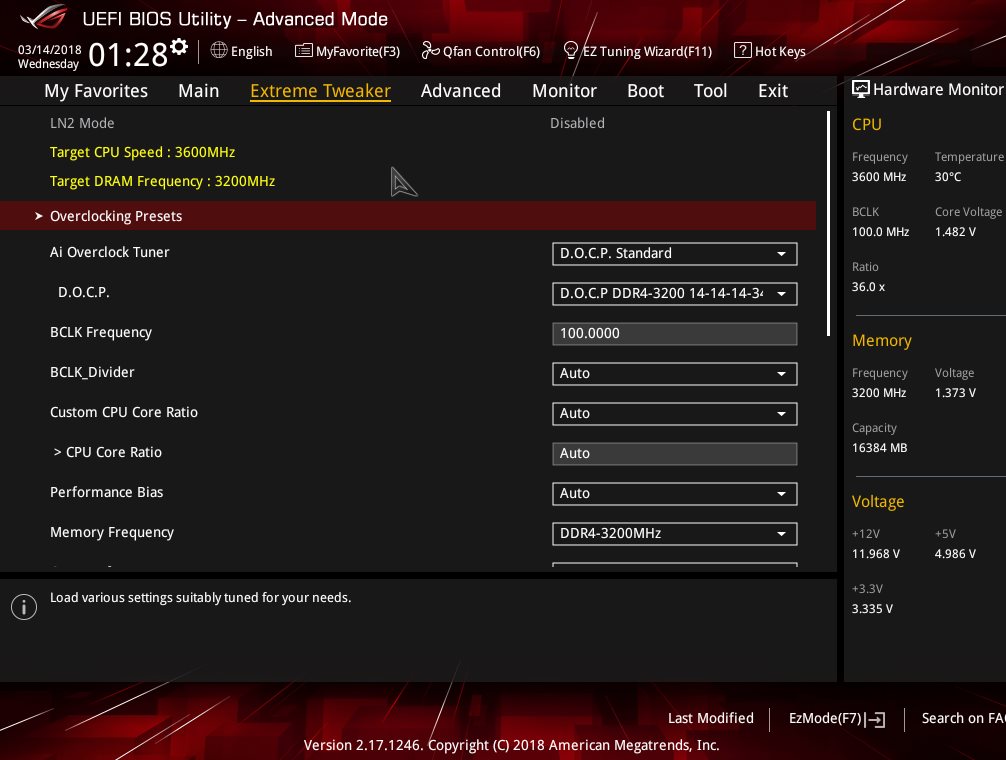Open the Ai Overclock Tuner dropdown

674,254
